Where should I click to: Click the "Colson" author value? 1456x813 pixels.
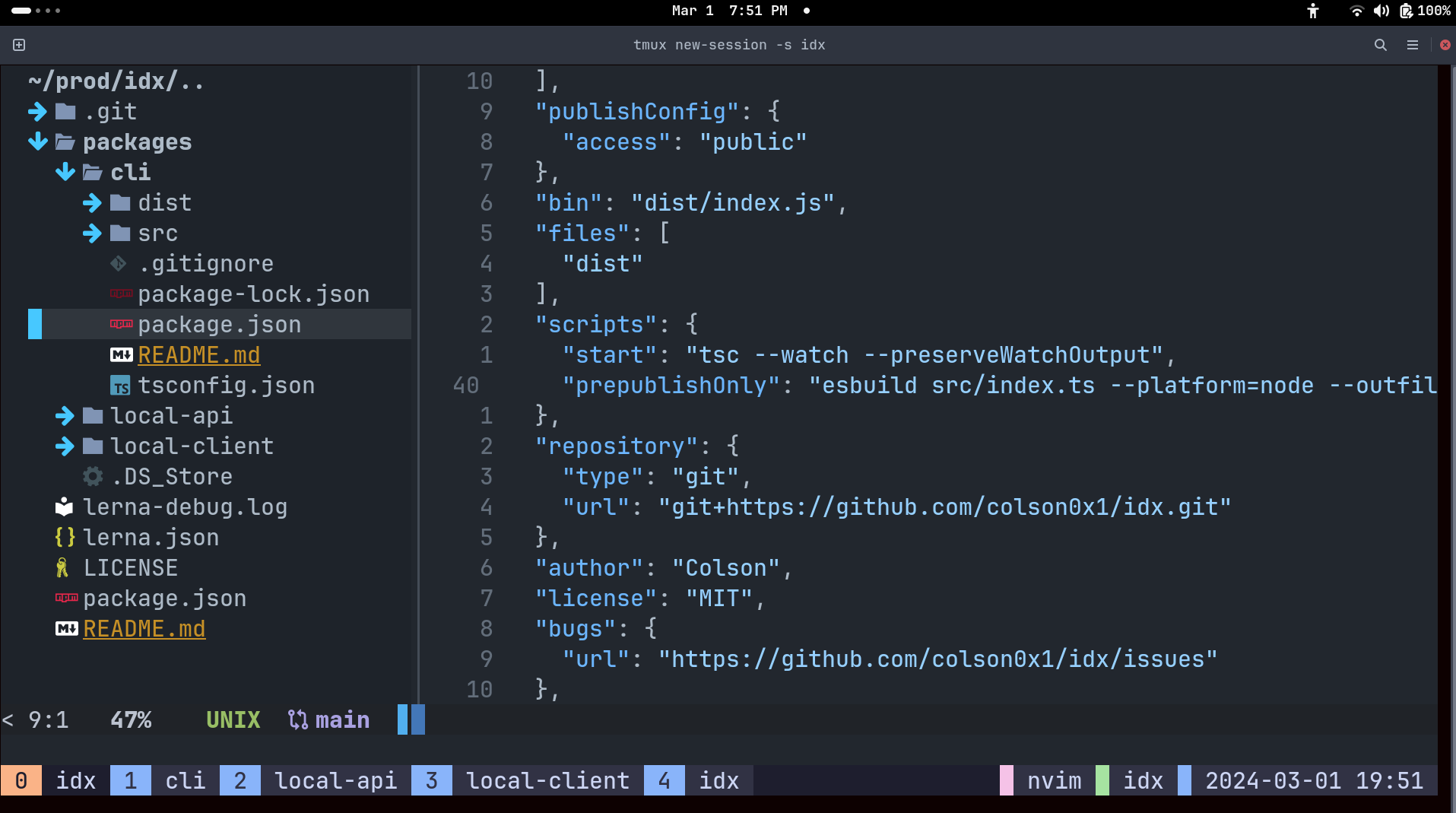tap(726, 568)
